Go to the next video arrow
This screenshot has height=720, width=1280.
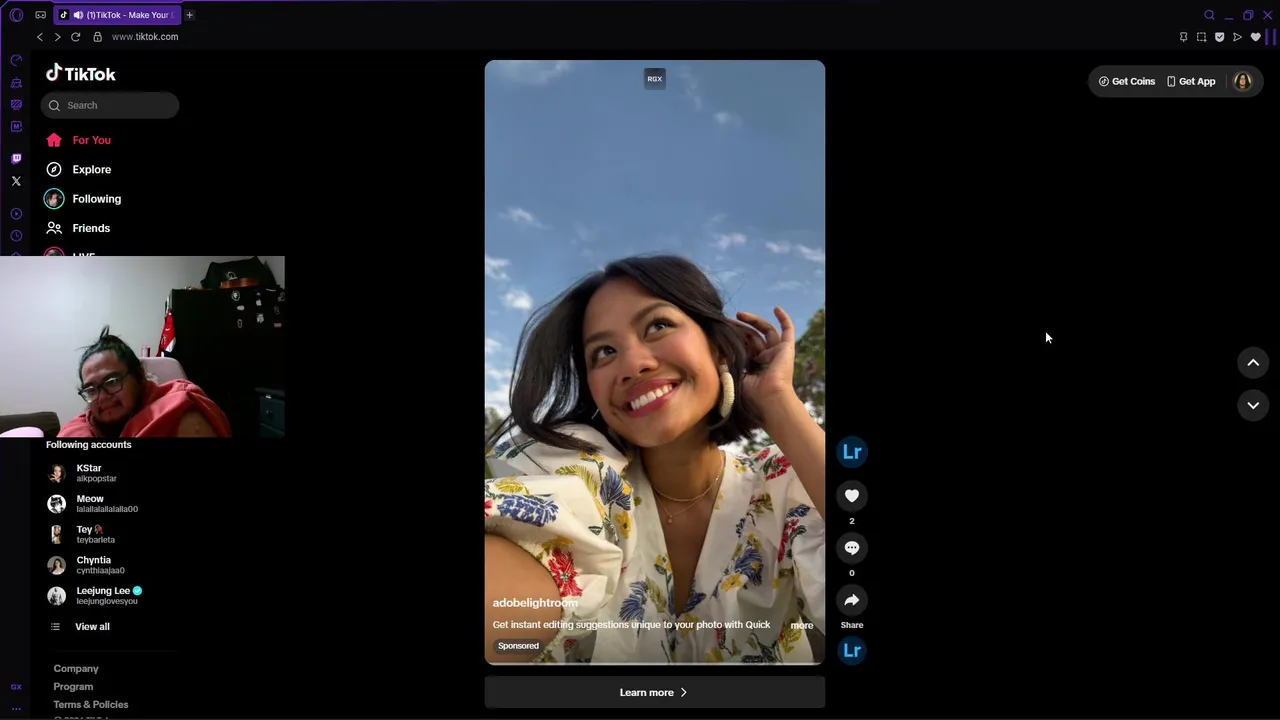click(1253, 405)
